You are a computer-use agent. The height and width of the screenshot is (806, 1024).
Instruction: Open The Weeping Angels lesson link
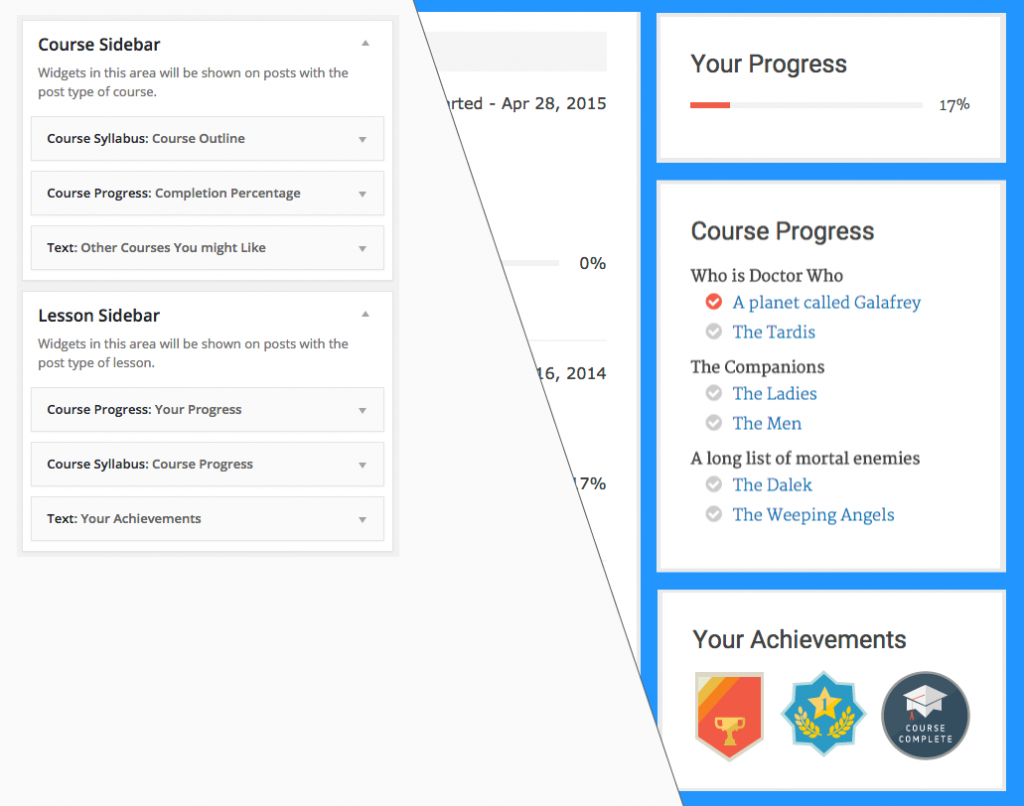pyautogui.click(x=813, y=515)
